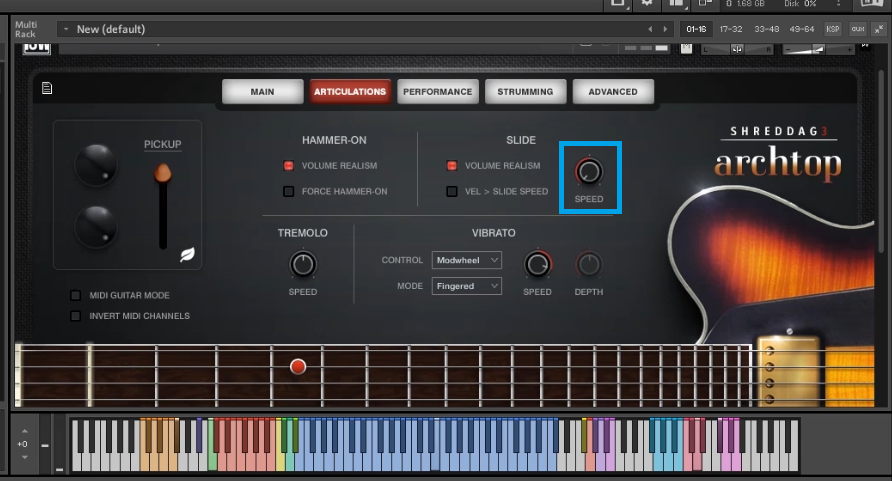Switch to the MAIN tab
892x481 pixels.
pos(262,92)
